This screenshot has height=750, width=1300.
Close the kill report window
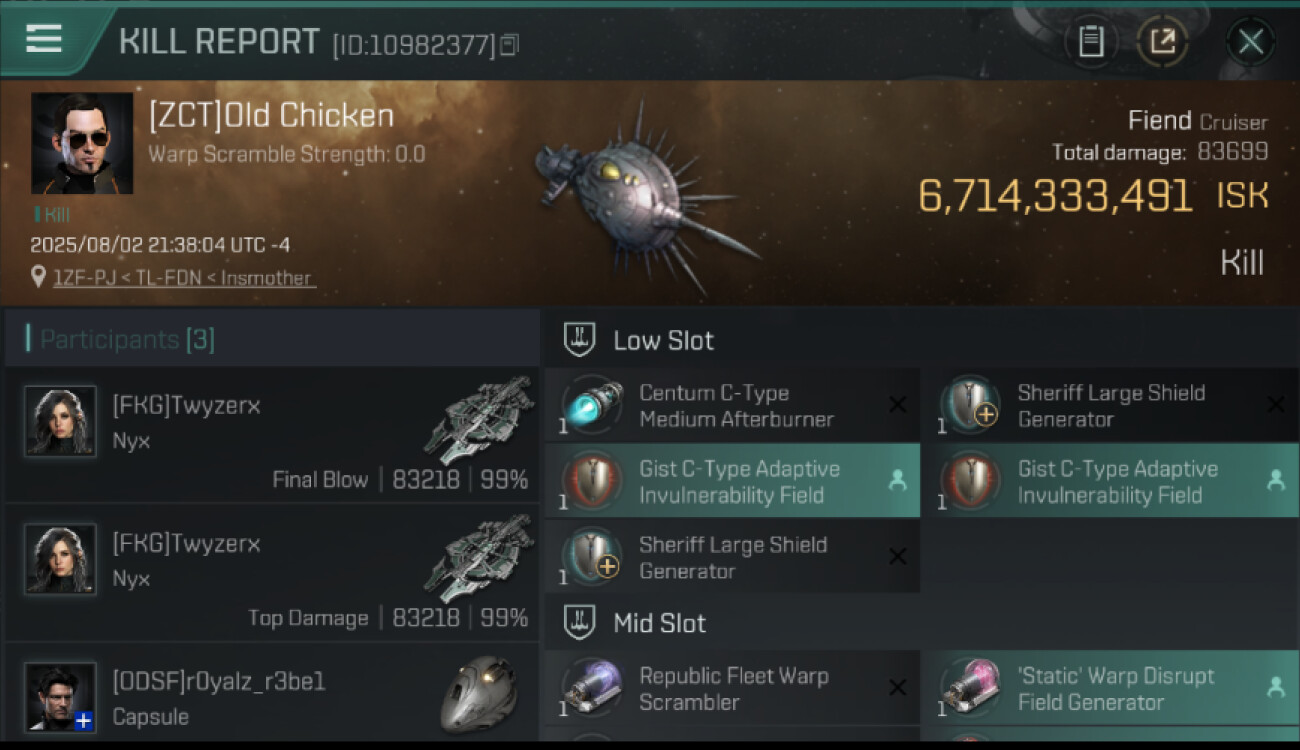(1250, 42)
